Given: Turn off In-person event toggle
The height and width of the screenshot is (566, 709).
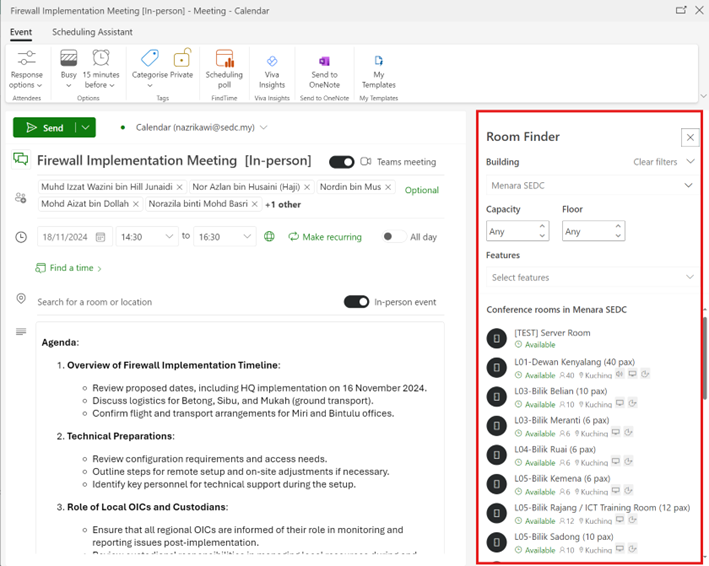Looking at the screenshot, I should pyautogui.click(x=356, y=302).
